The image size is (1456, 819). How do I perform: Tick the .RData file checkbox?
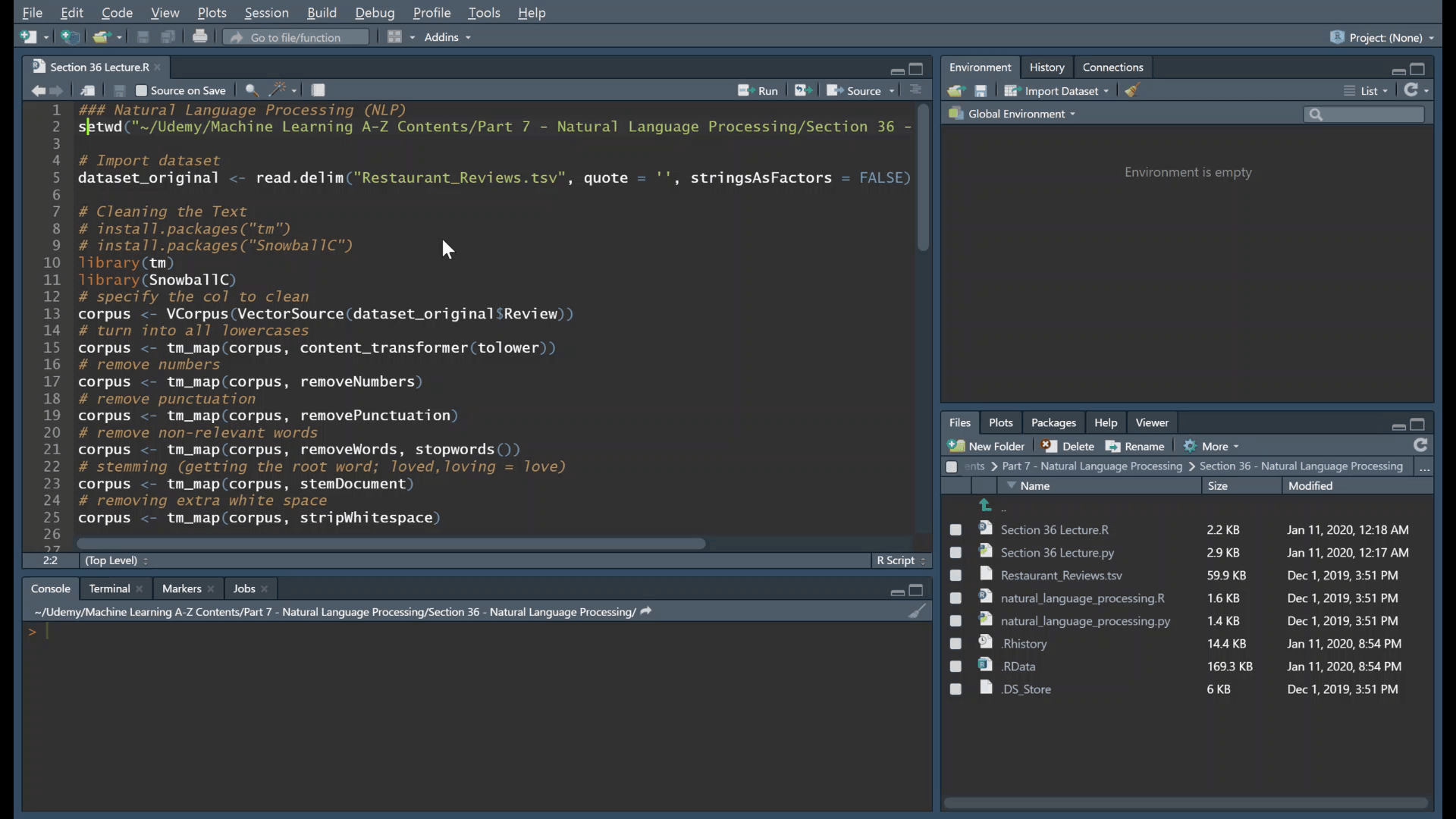pyautogui.click(x=955, y=667)
